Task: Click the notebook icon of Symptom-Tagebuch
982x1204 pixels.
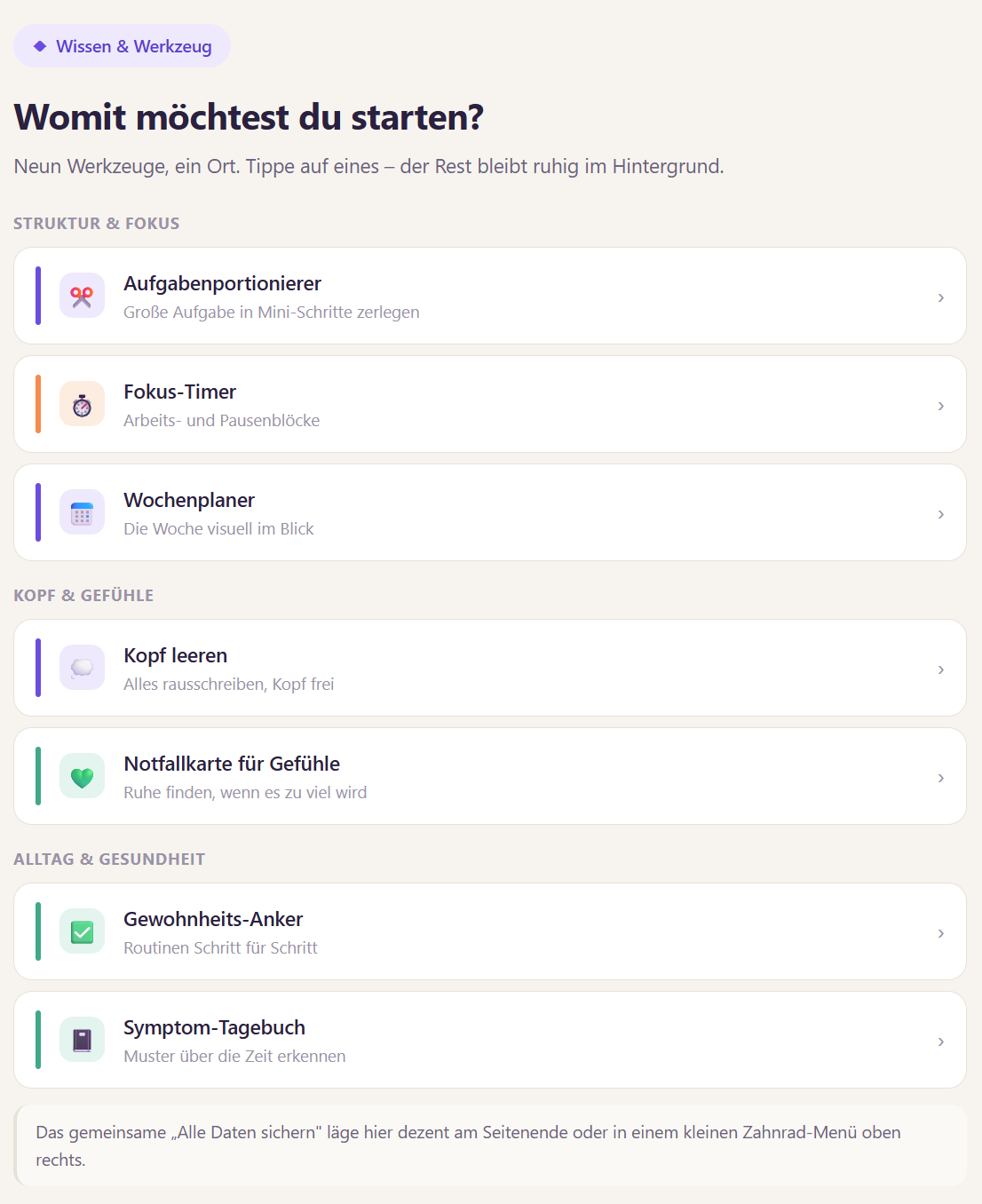Action: coord(82,1040)
